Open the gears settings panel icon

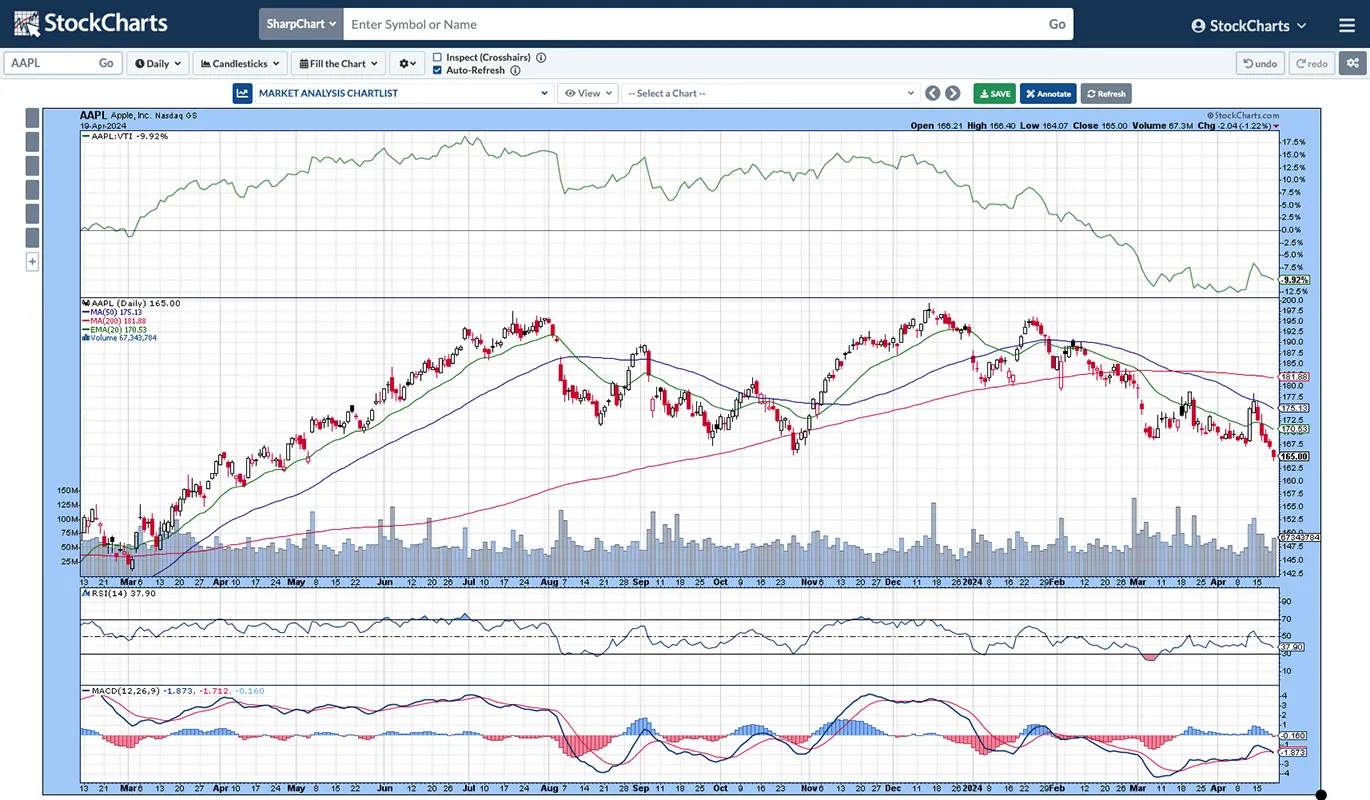coord(1353,63)
